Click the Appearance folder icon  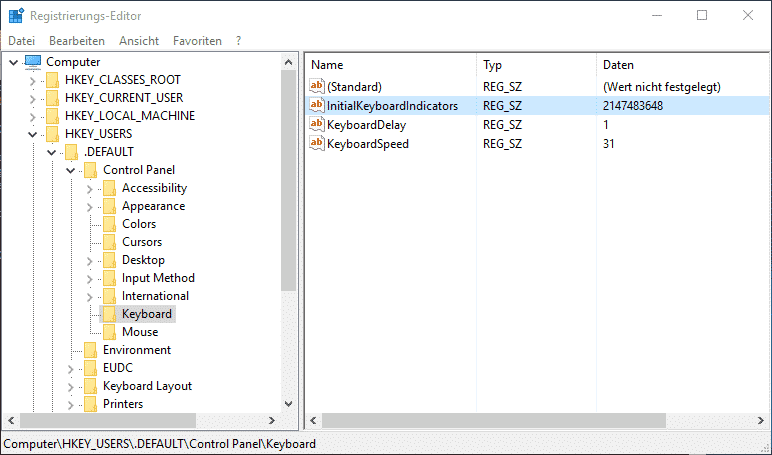110,206
